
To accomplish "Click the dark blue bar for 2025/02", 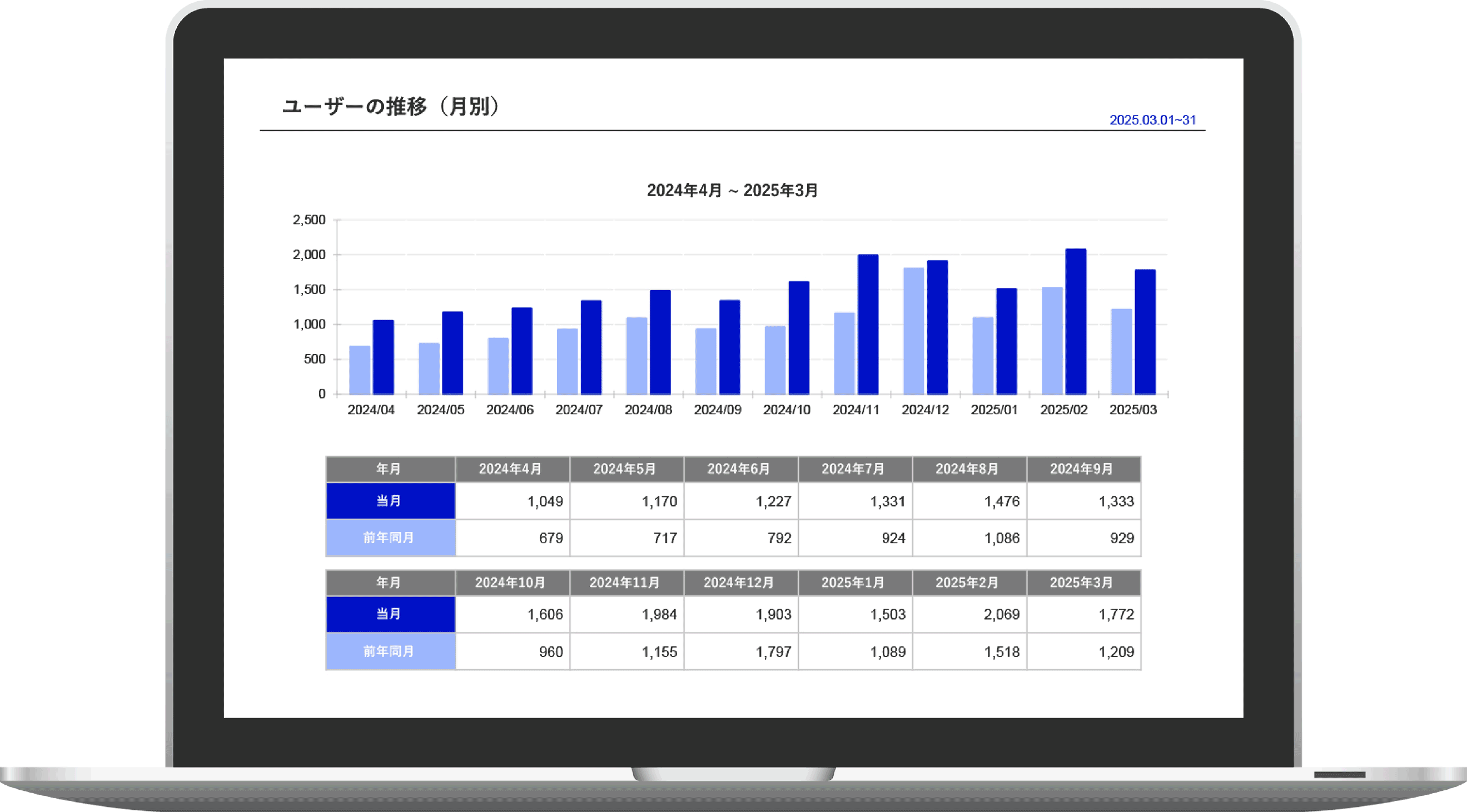I will point(1076,322).
